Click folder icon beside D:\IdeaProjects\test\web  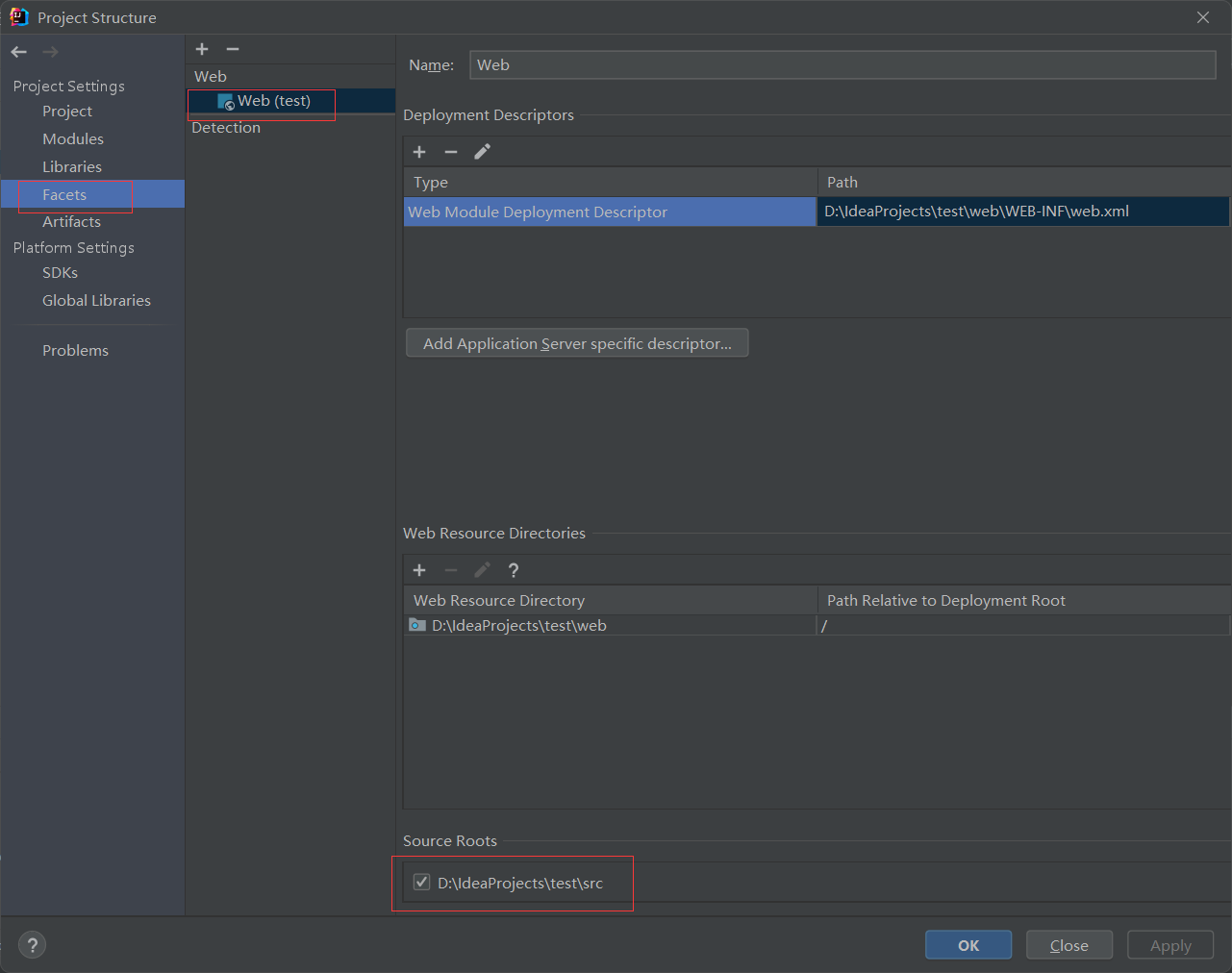pos(417,625)
